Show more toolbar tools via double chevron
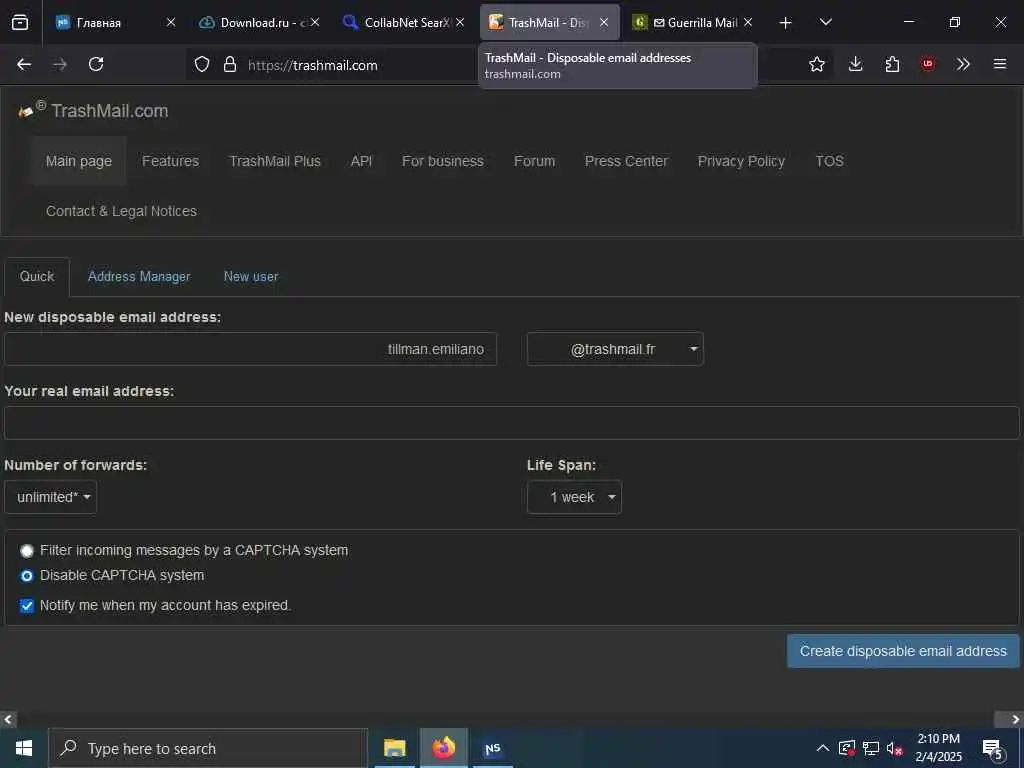 click(963, 64)
